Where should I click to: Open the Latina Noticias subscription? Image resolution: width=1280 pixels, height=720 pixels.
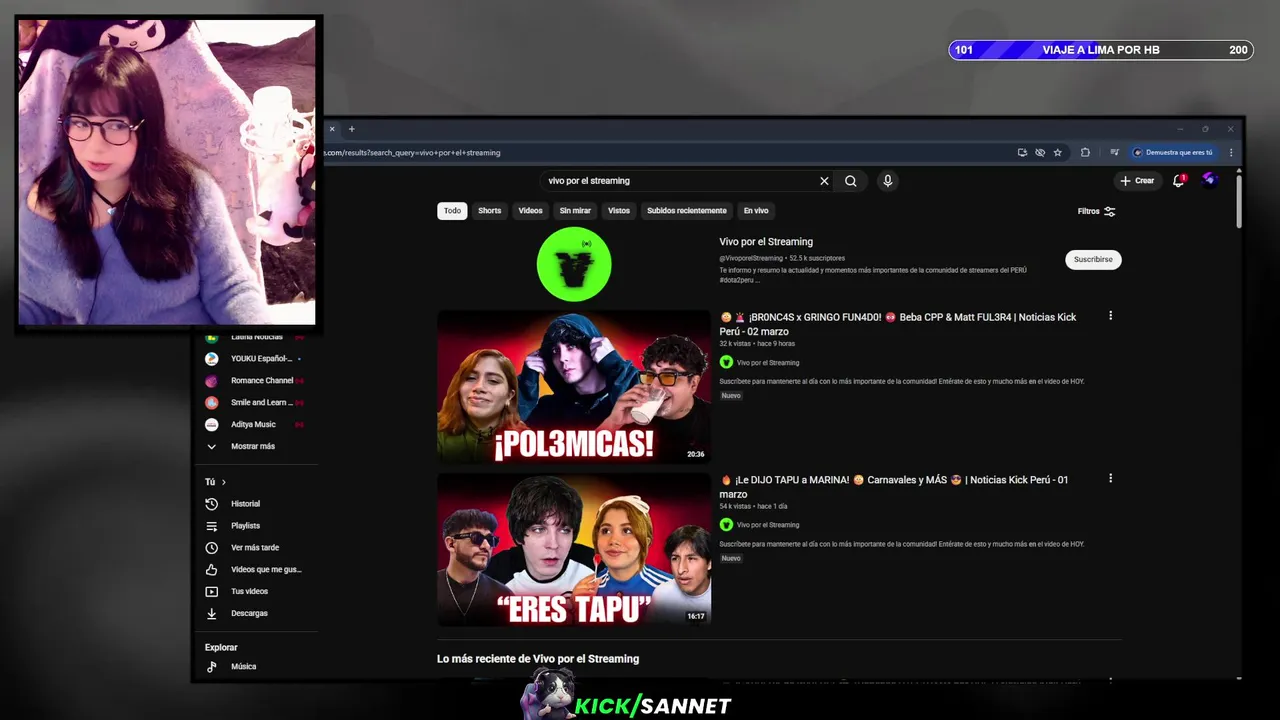pyautogui.click(x=259, y=336)
